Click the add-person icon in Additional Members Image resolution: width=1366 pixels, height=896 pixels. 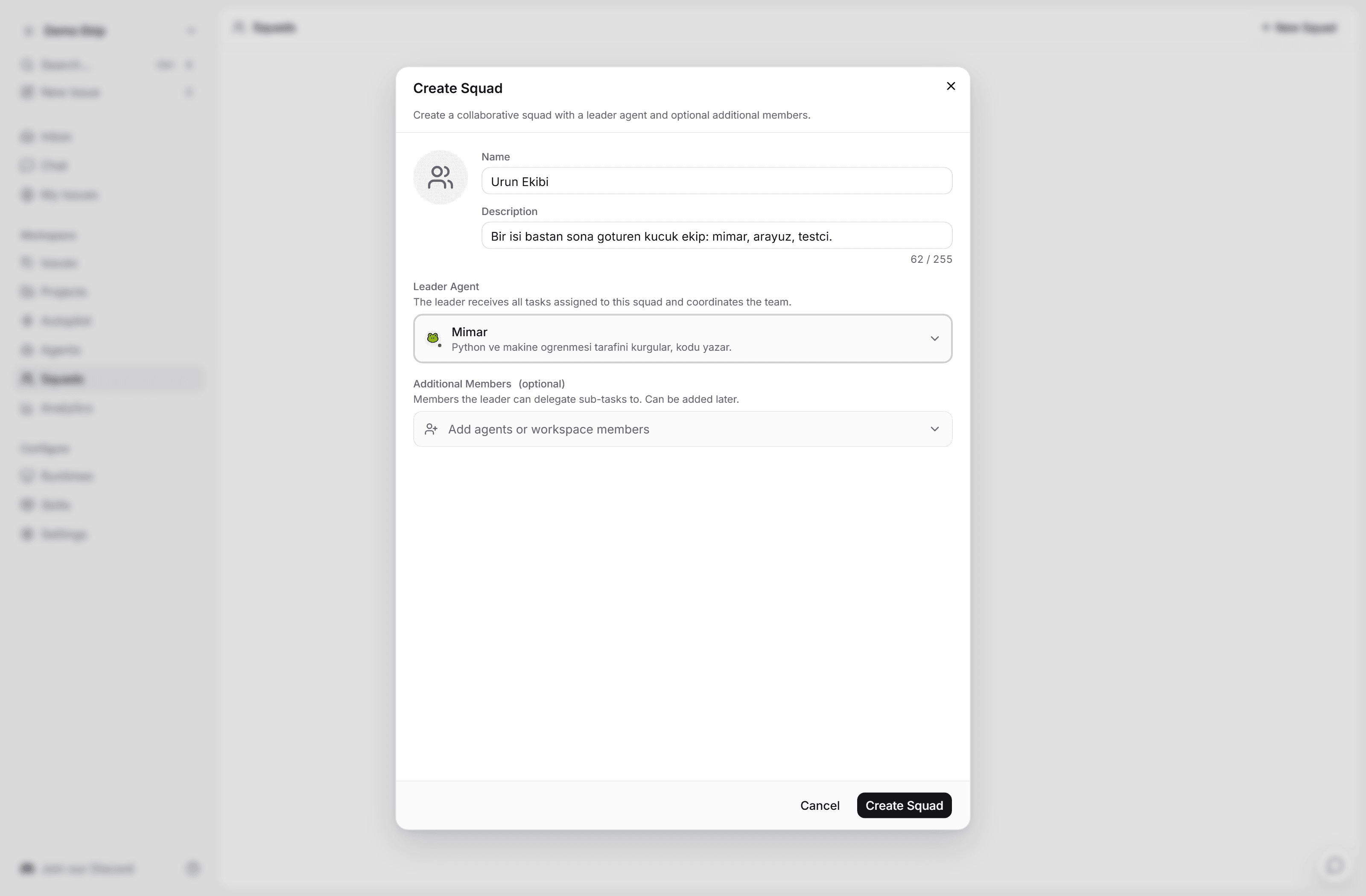[x=431, y=429]
